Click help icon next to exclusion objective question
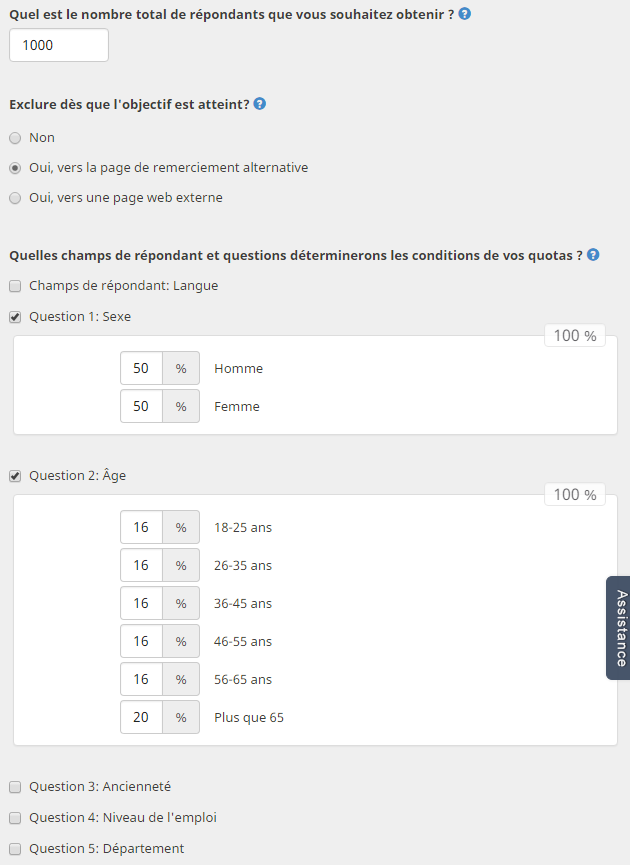This screenshot has width=630, height=865. (259, 104)
